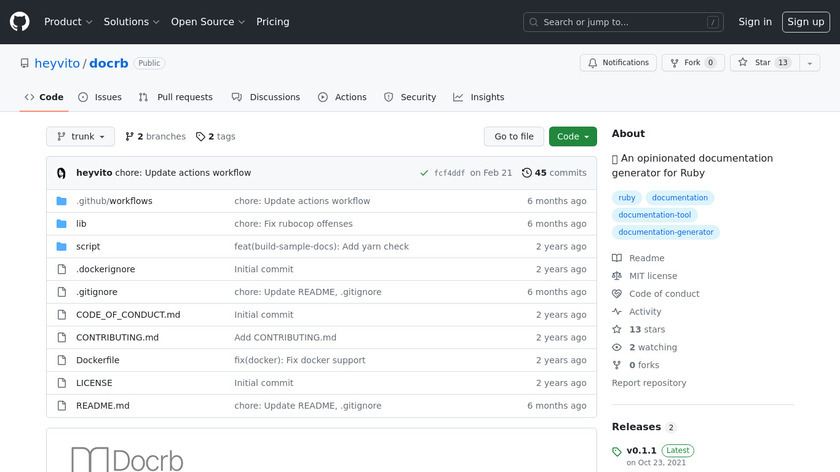
Task: Open the heyvito owner profile link
Action: click(57, 63)
